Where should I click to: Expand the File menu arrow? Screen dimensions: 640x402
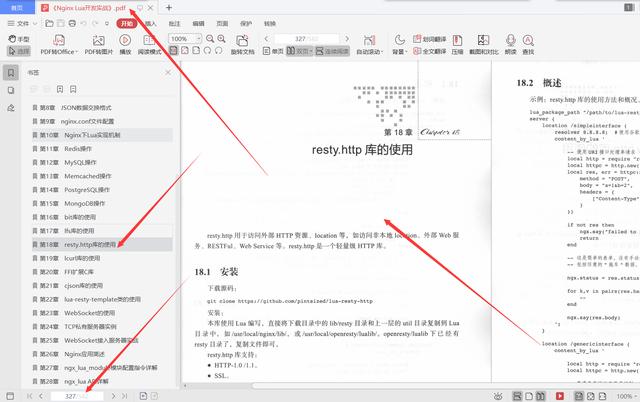click(x=35, y=24)
